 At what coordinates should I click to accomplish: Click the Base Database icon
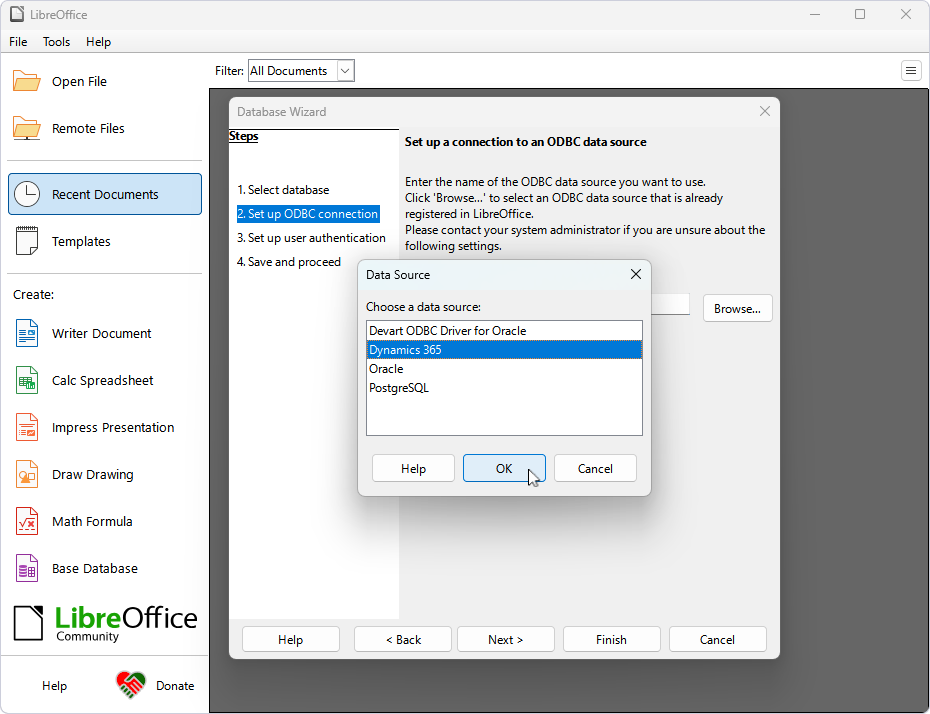[x=27, y=569]
